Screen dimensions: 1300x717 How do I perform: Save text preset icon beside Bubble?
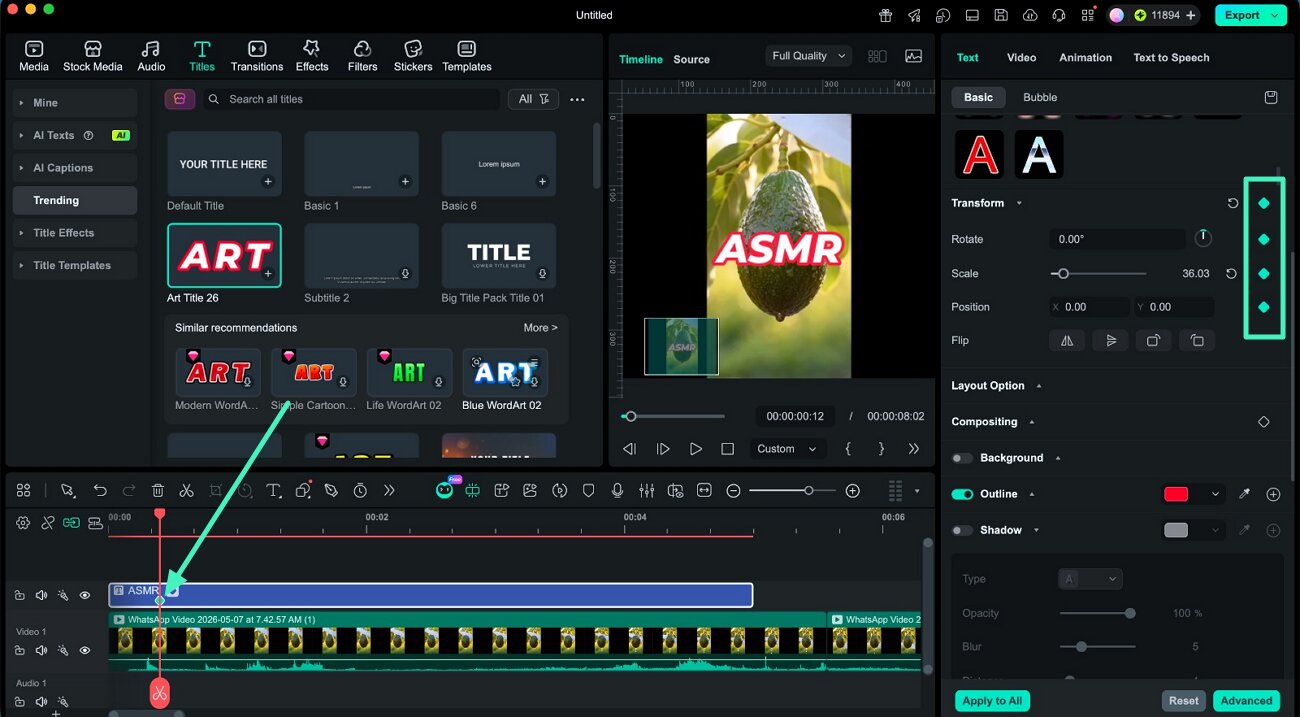(1271, 97)
